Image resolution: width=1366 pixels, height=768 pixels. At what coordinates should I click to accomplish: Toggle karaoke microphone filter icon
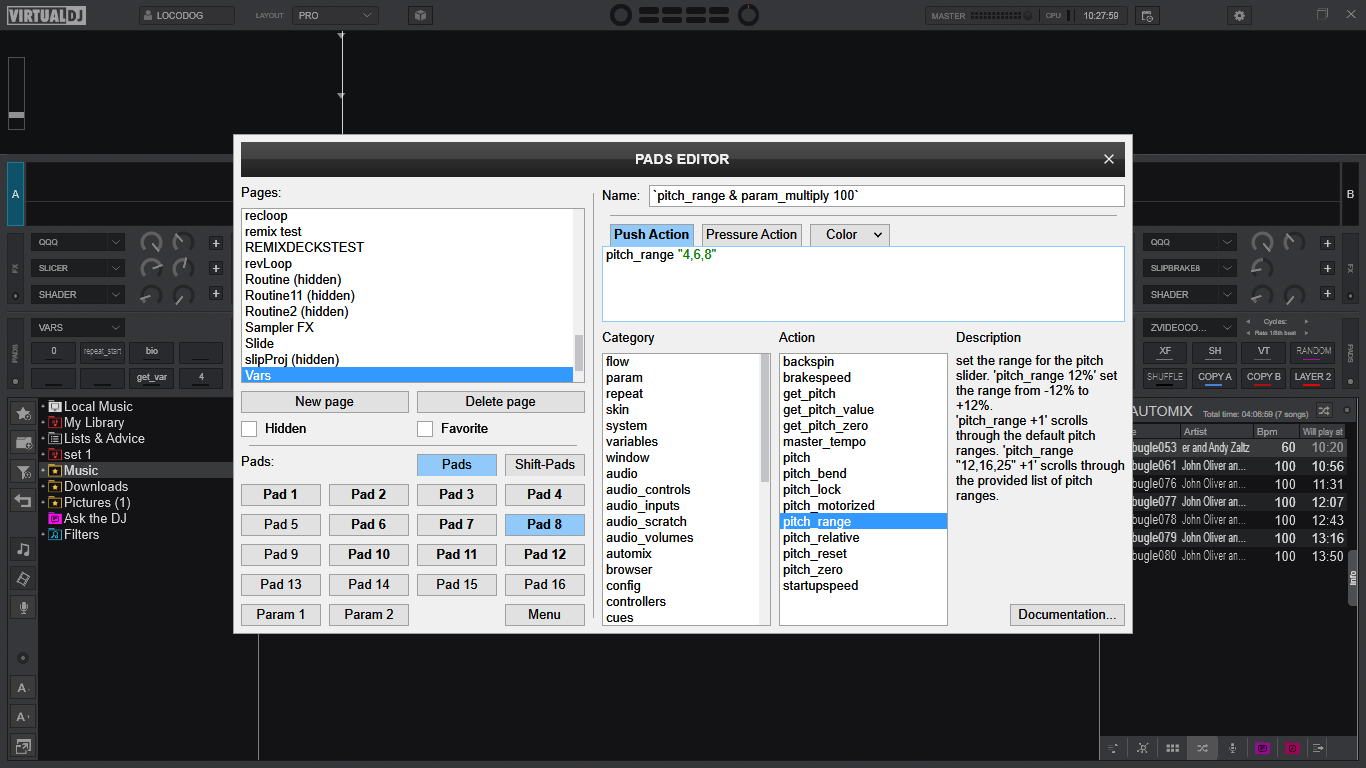[23, 607]
